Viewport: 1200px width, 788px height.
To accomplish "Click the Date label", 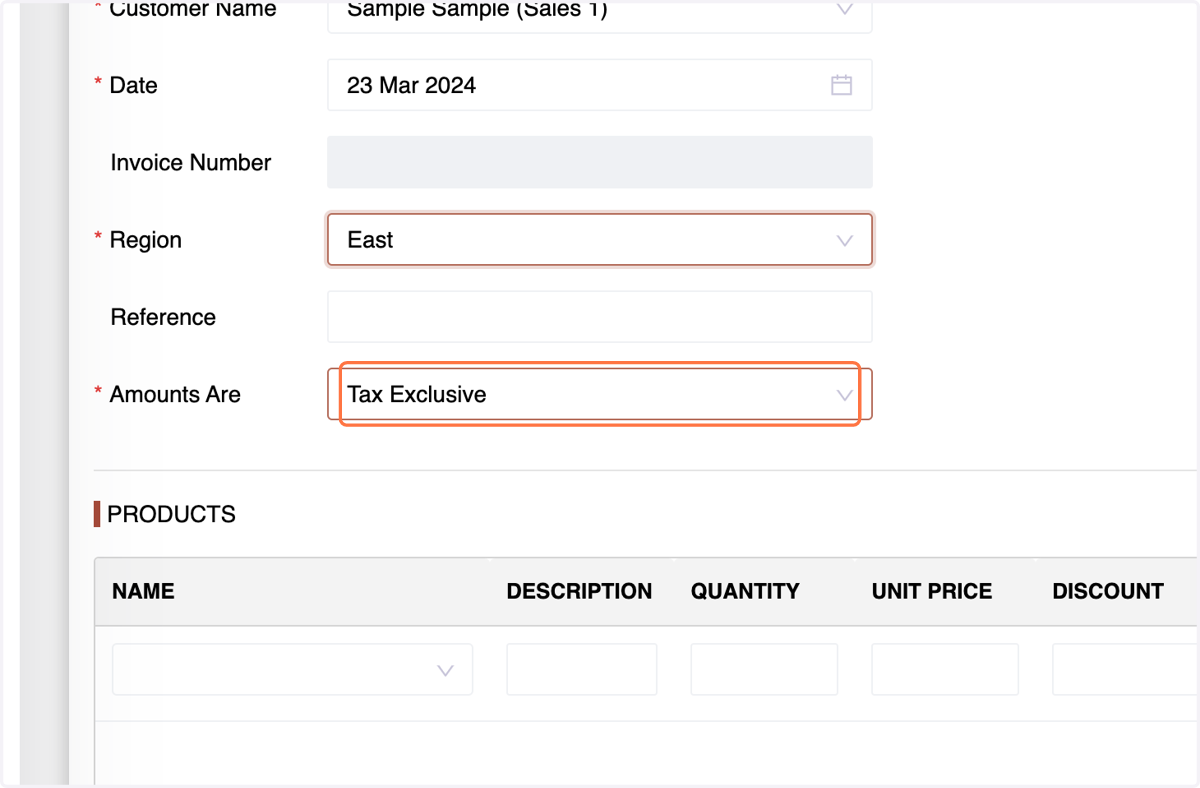I will pos(133,85).
